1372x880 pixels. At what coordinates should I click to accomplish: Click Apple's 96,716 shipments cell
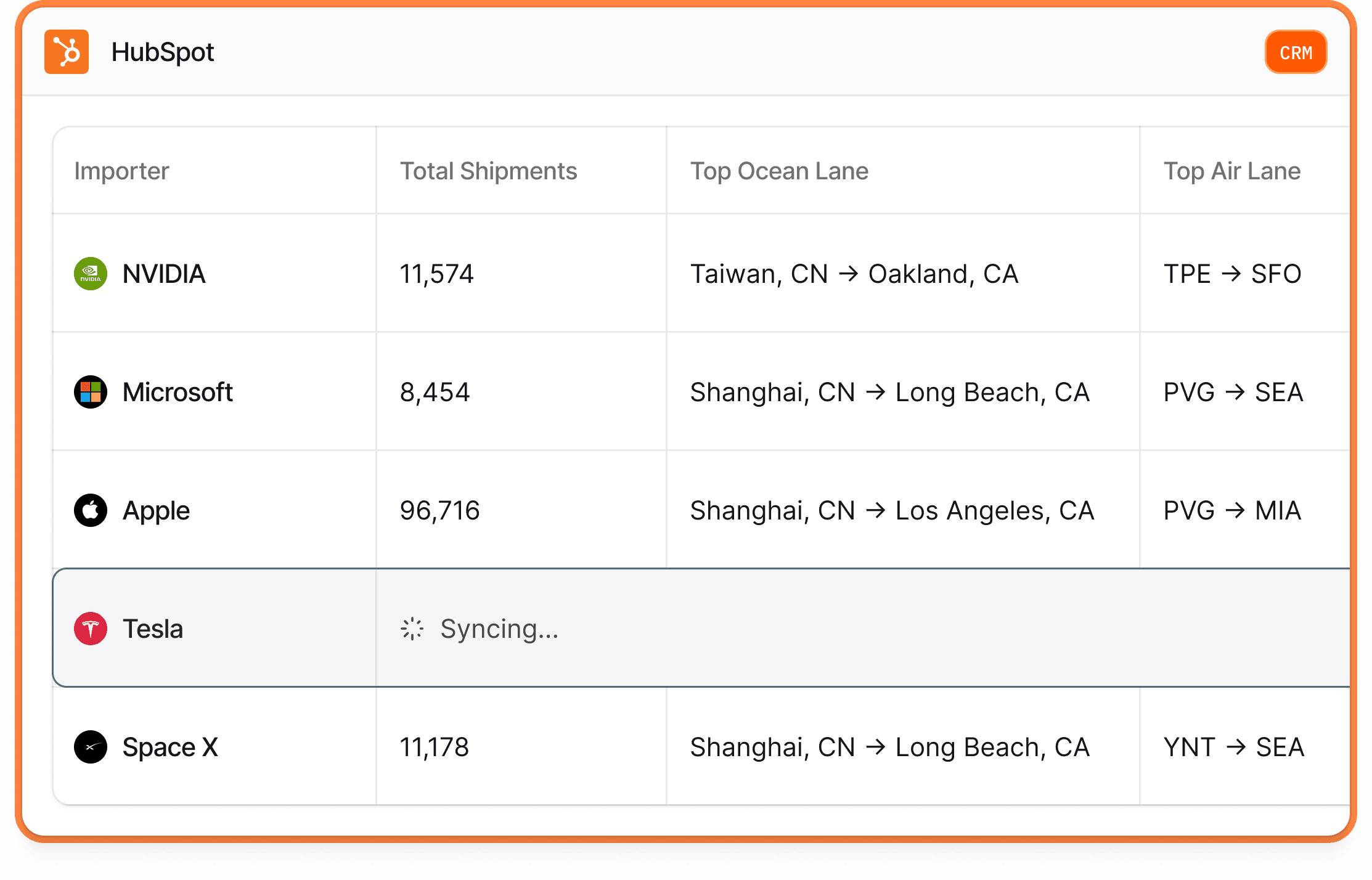(439, 510)
